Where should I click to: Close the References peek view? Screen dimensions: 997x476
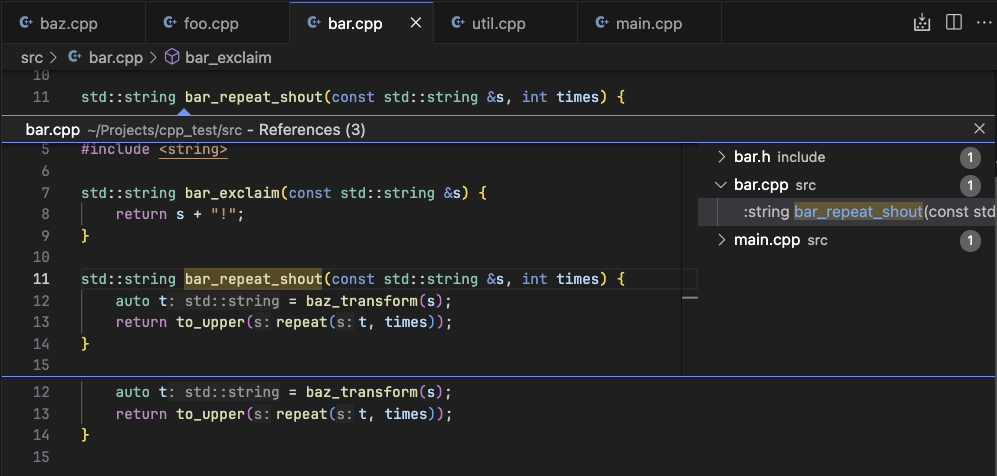[x=980, y=129]
